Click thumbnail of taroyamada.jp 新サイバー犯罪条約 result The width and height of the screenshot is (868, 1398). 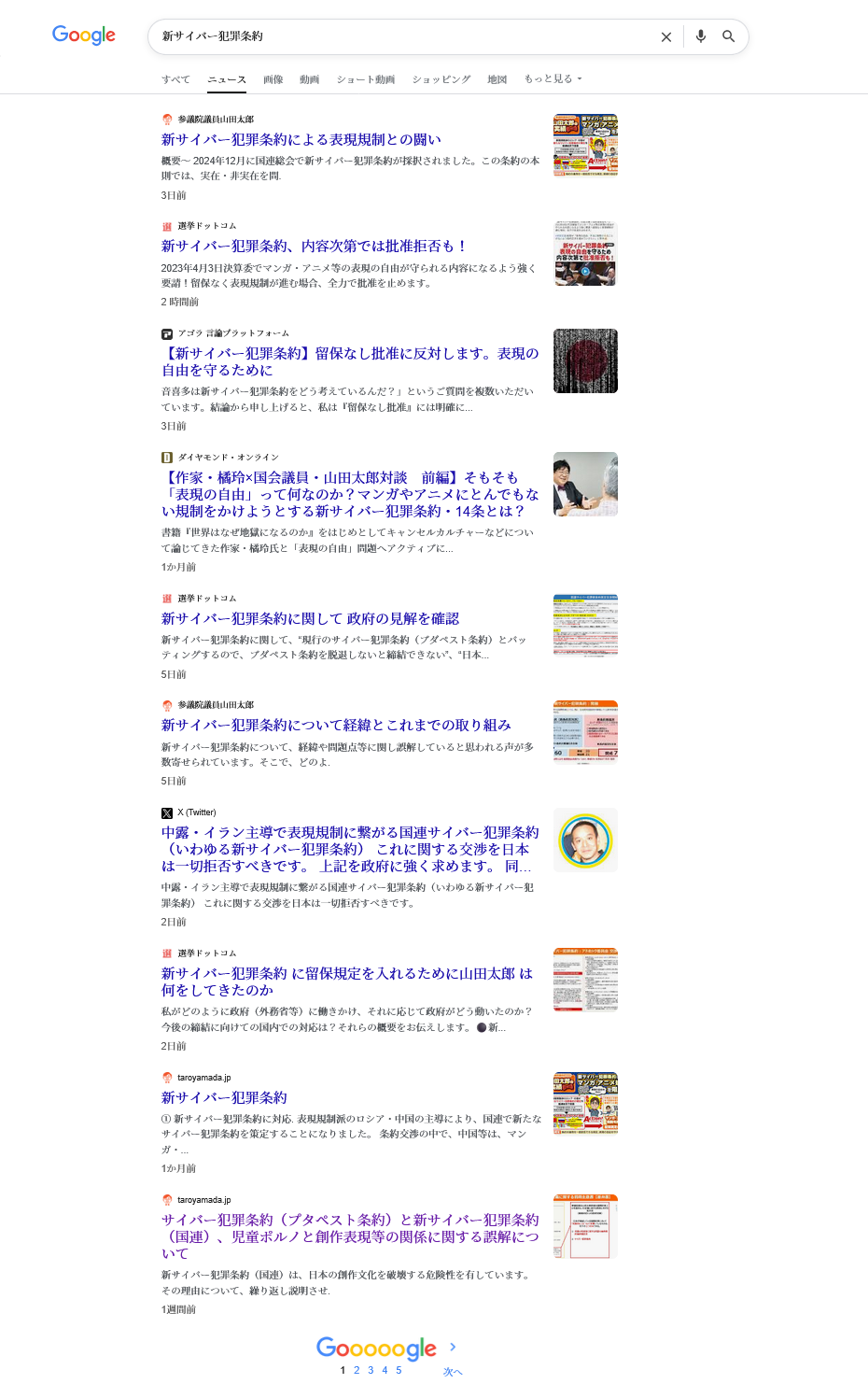pyautogui.click(x=585, y=1104)
